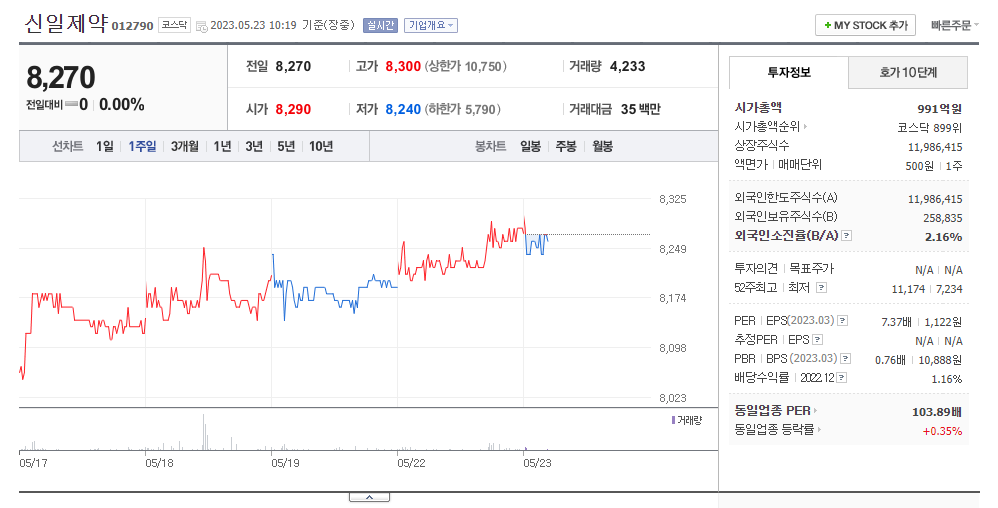Click the 고가 value 8,300

(x=403, y=66)
